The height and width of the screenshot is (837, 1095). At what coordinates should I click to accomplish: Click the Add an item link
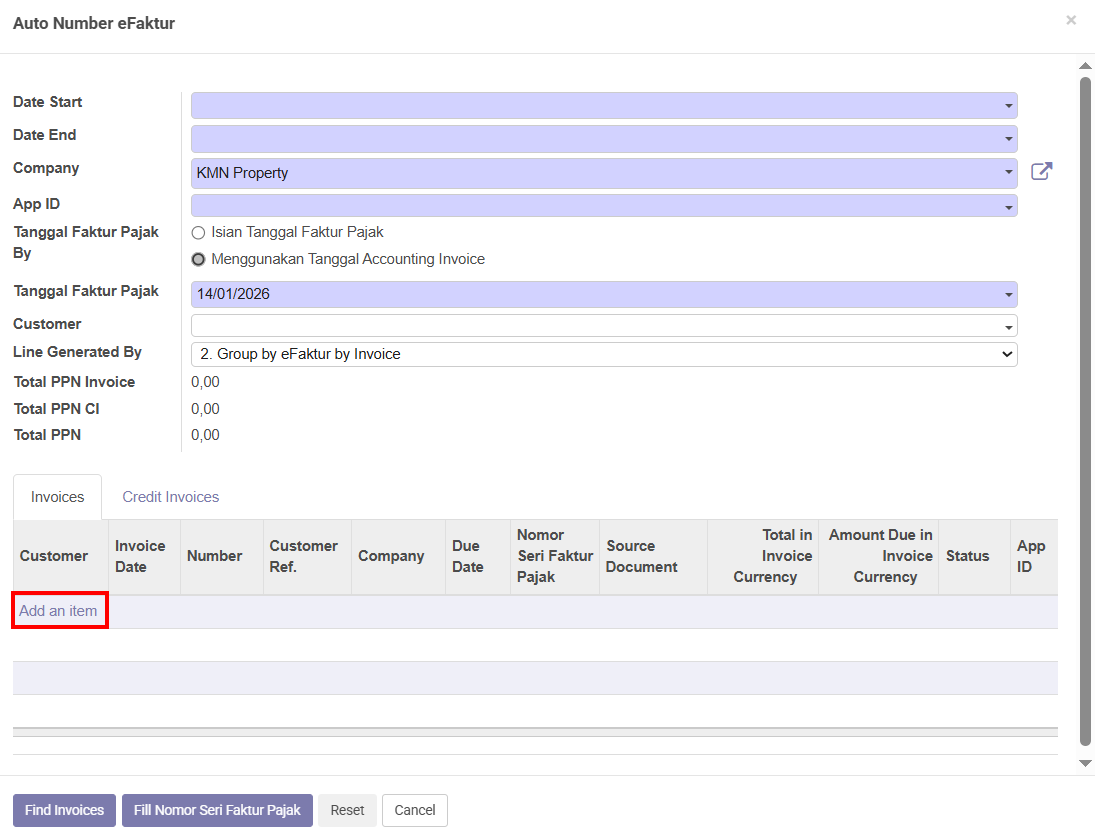tap(58, 611)
